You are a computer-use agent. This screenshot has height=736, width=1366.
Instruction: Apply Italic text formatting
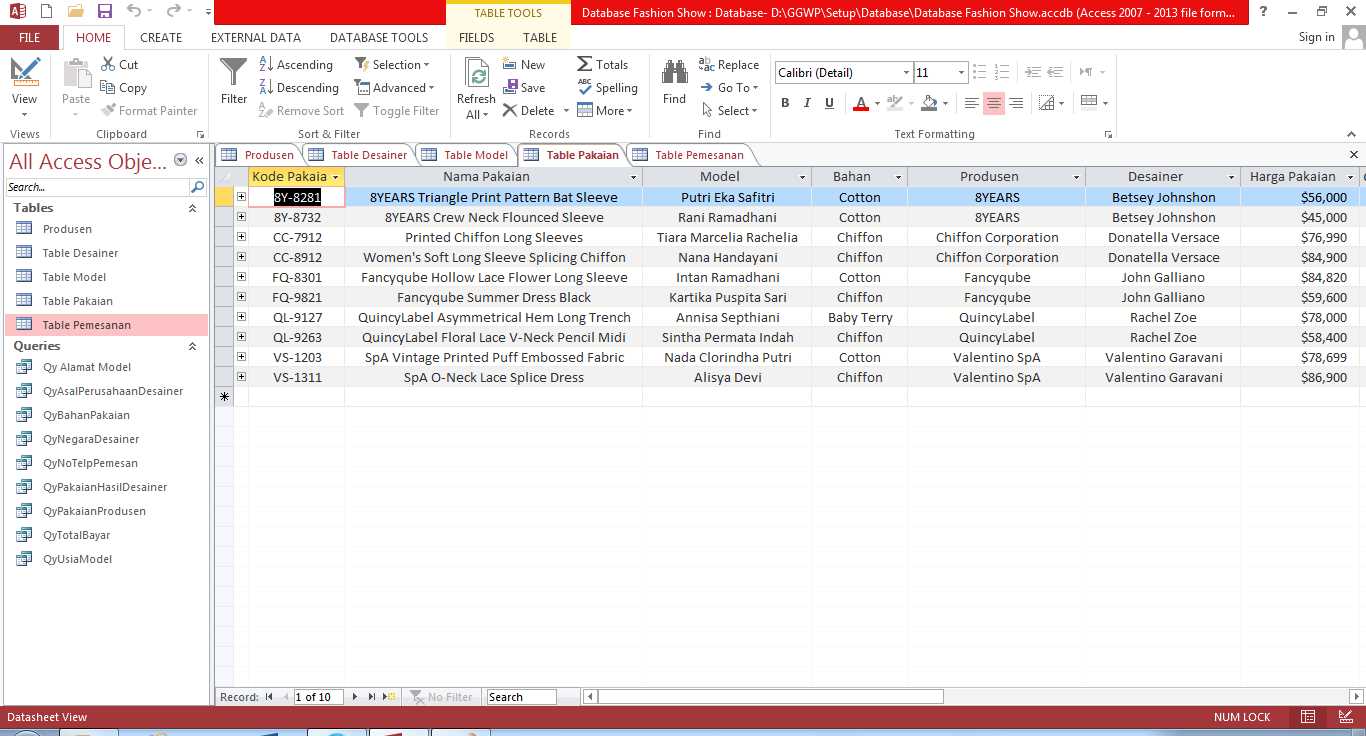tap(807, 103)
